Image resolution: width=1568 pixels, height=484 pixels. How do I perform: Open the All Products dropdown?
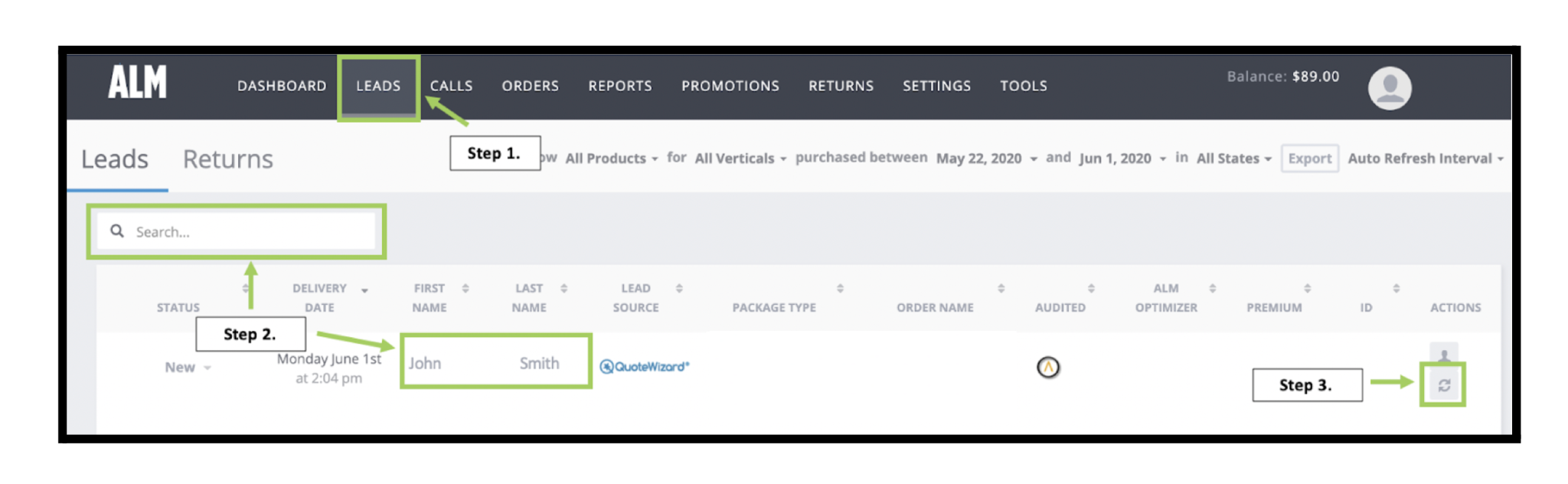pyautogui.click(x=611, y=159)
